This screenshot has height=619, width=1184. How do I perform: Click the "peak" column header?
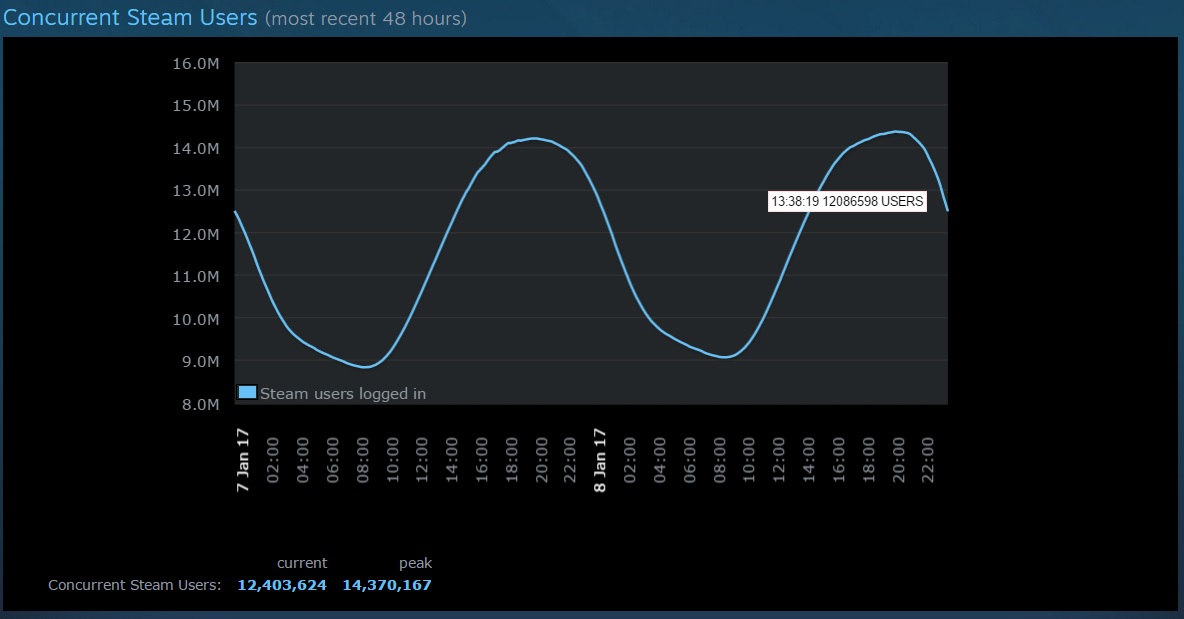pos(415,563)
